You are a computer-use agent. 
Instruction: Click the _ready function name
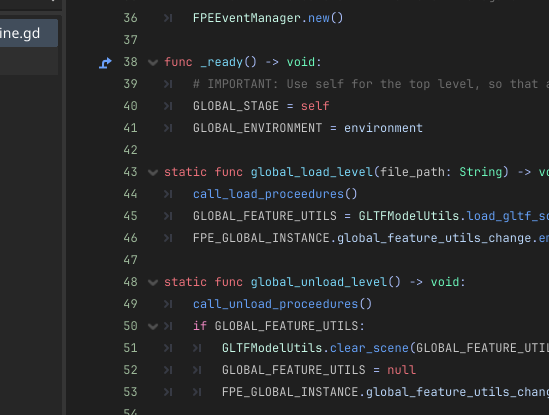(222, 62)
